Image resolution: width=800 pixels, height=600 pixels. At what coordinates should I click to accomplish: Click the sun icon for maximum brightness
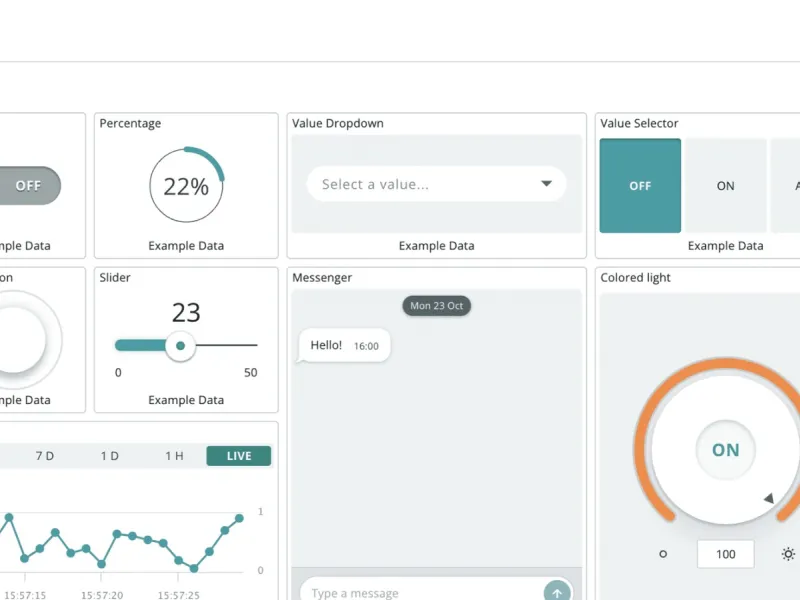788,554
